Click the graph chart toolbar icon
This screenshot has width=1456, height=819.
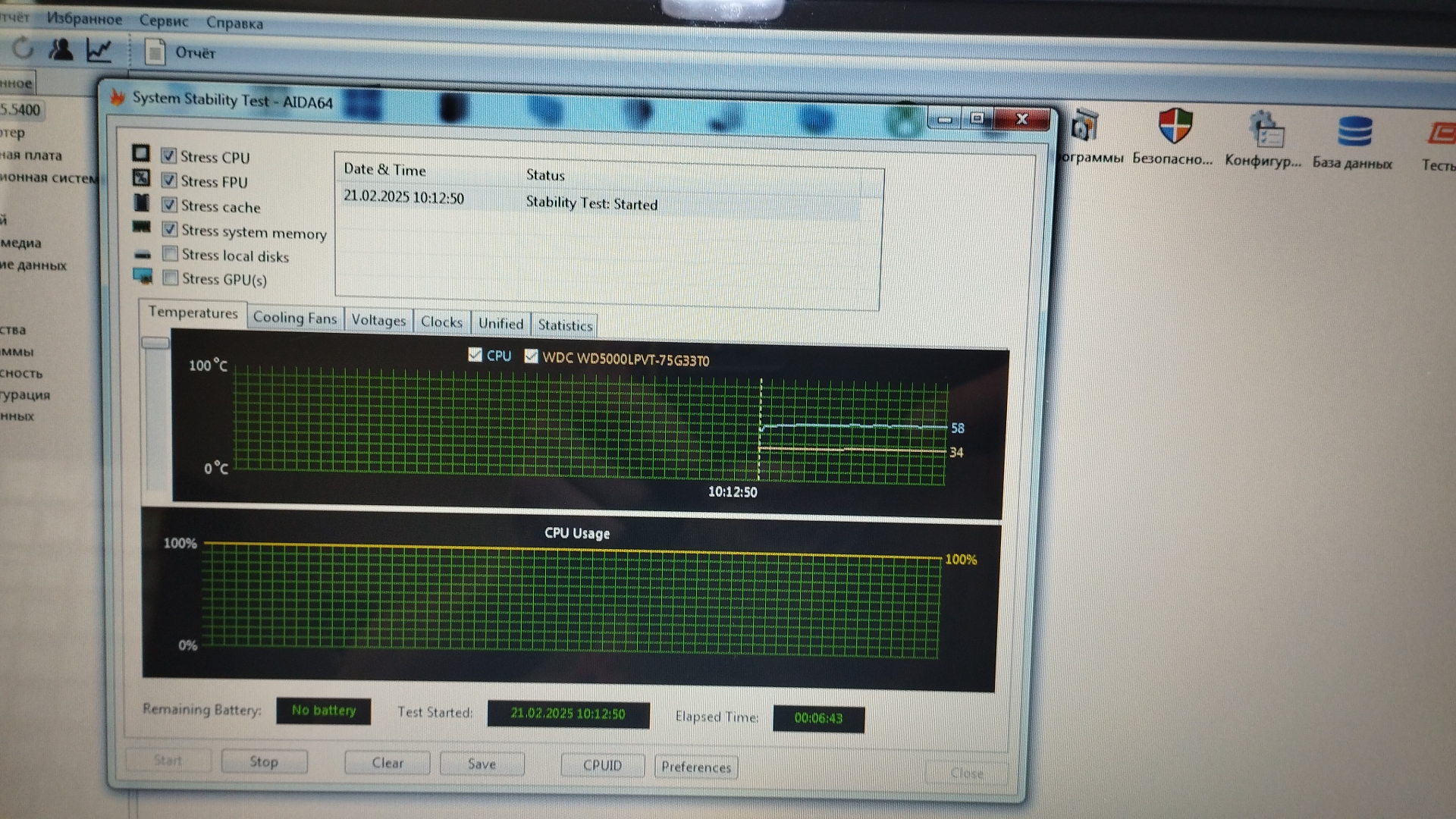tap(99, 51)
